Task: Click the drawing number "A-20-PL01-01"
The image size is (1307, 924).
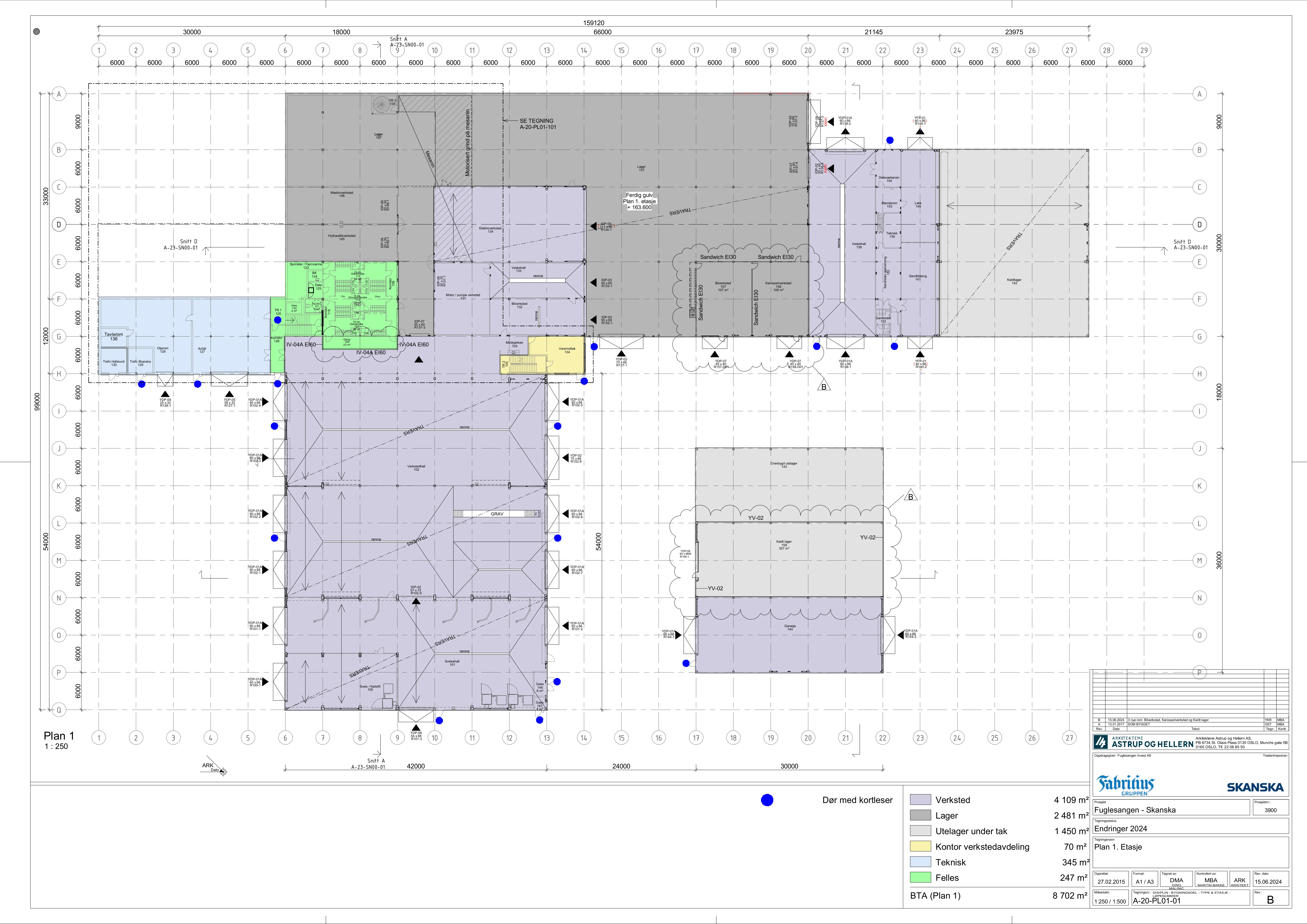Action: 1157,901
